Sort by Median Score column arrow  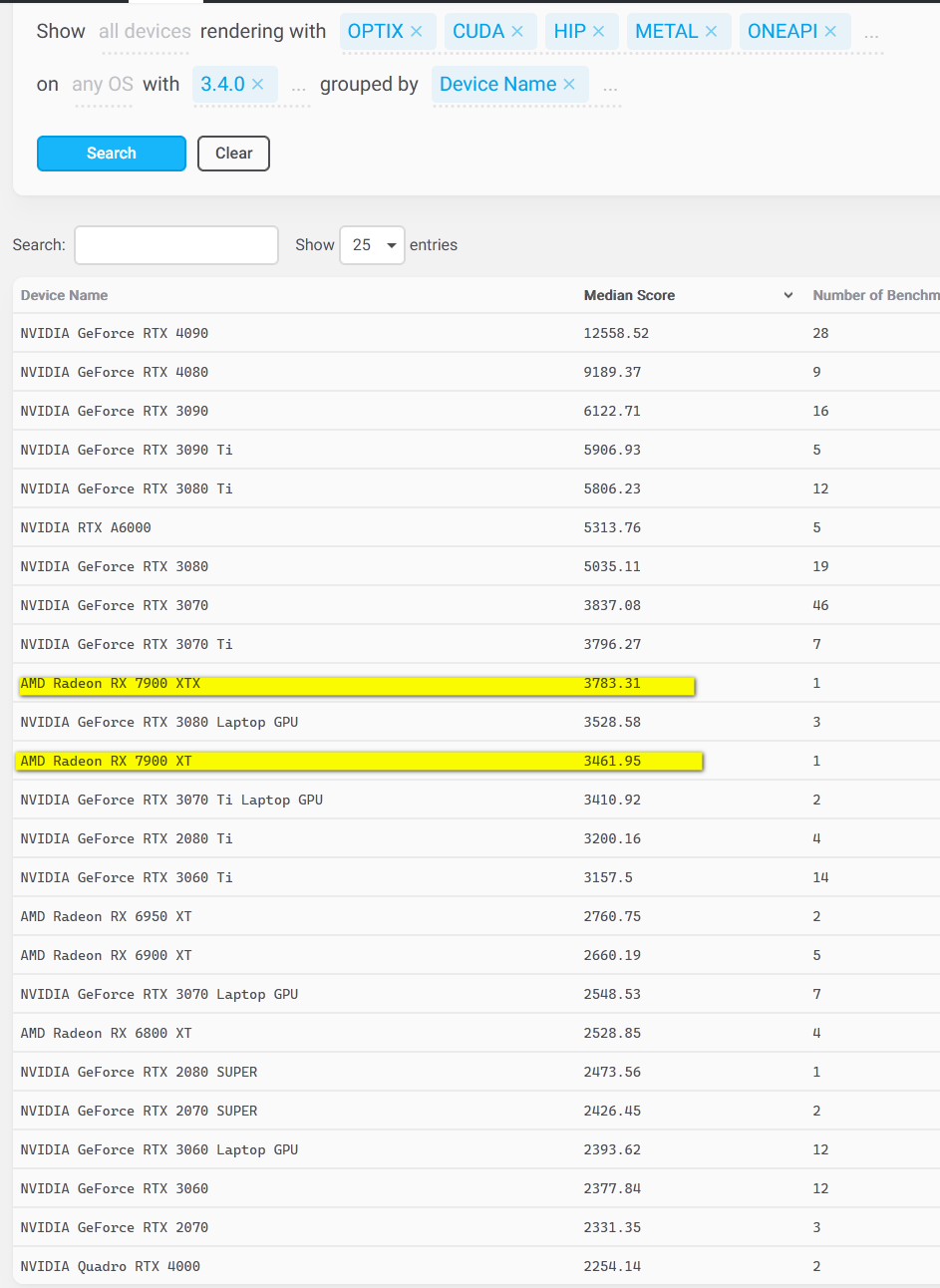click(788, 296)
